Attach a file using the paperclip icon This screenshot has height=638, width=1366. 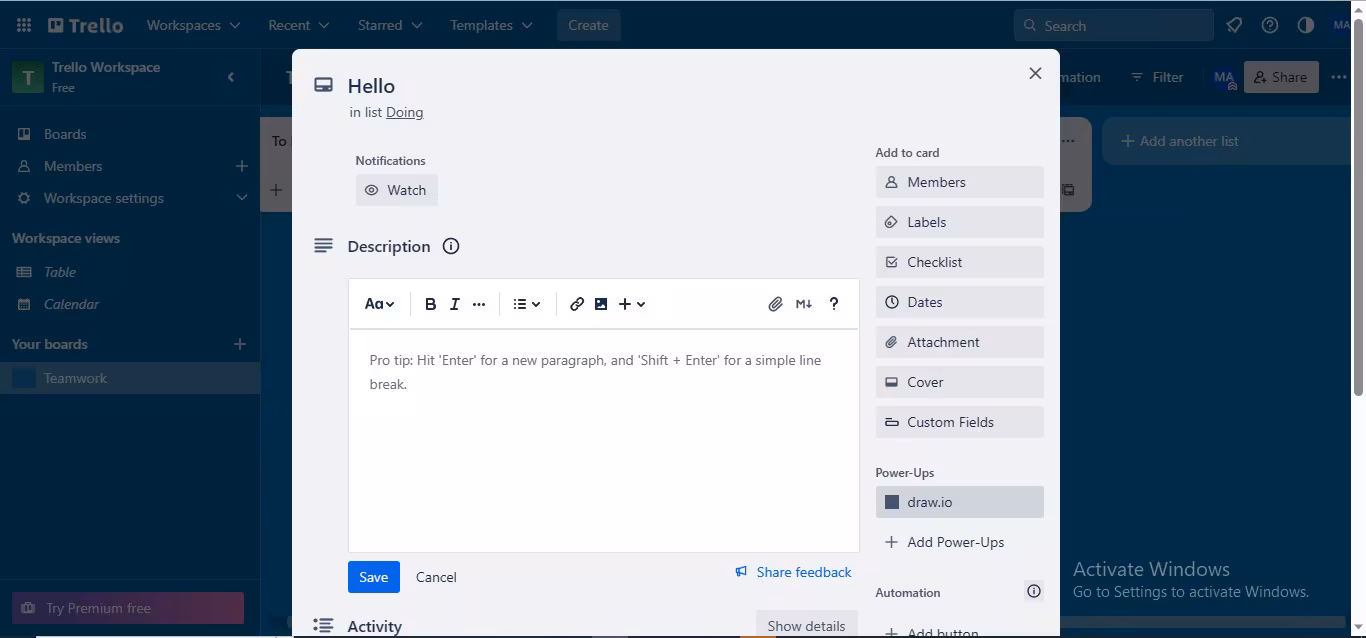tap(775, 304)
